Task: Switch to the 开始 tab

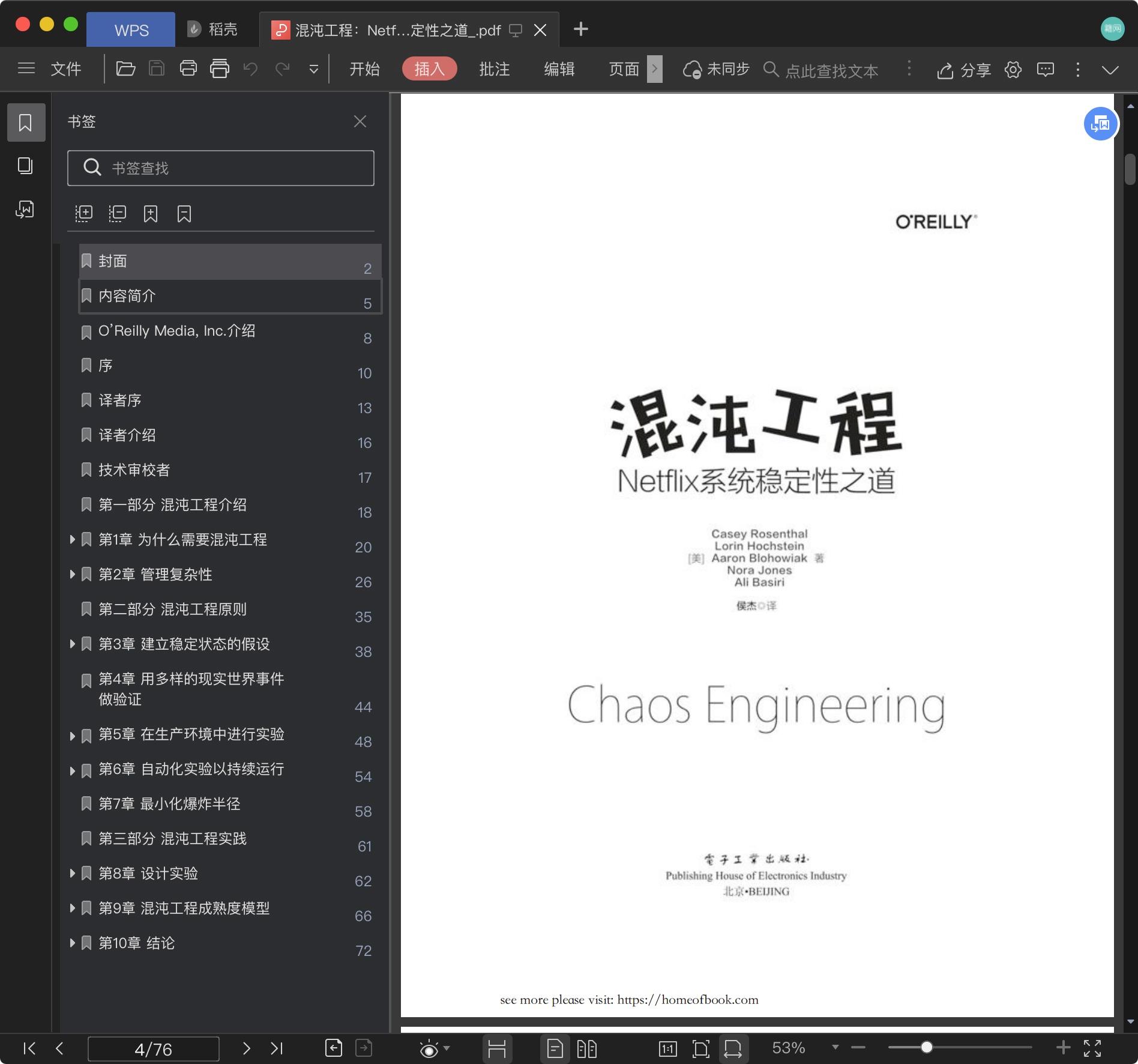Action: [364, 69]
